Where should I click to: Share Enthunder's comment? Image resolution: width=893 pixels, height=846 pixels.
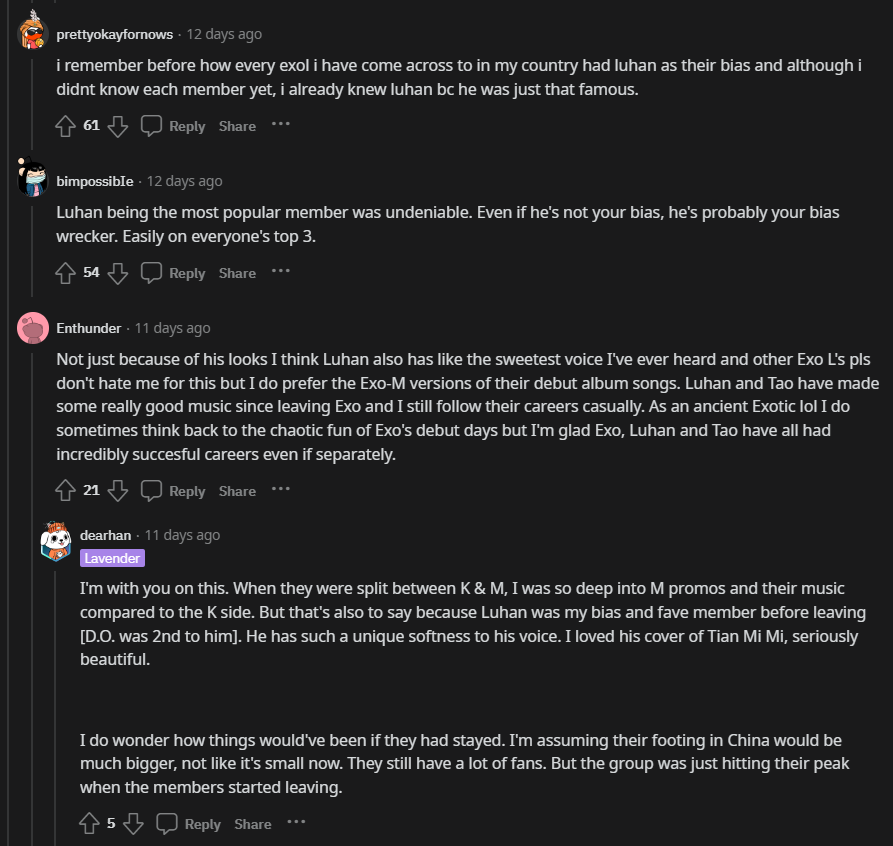click(x=237, y=491)
